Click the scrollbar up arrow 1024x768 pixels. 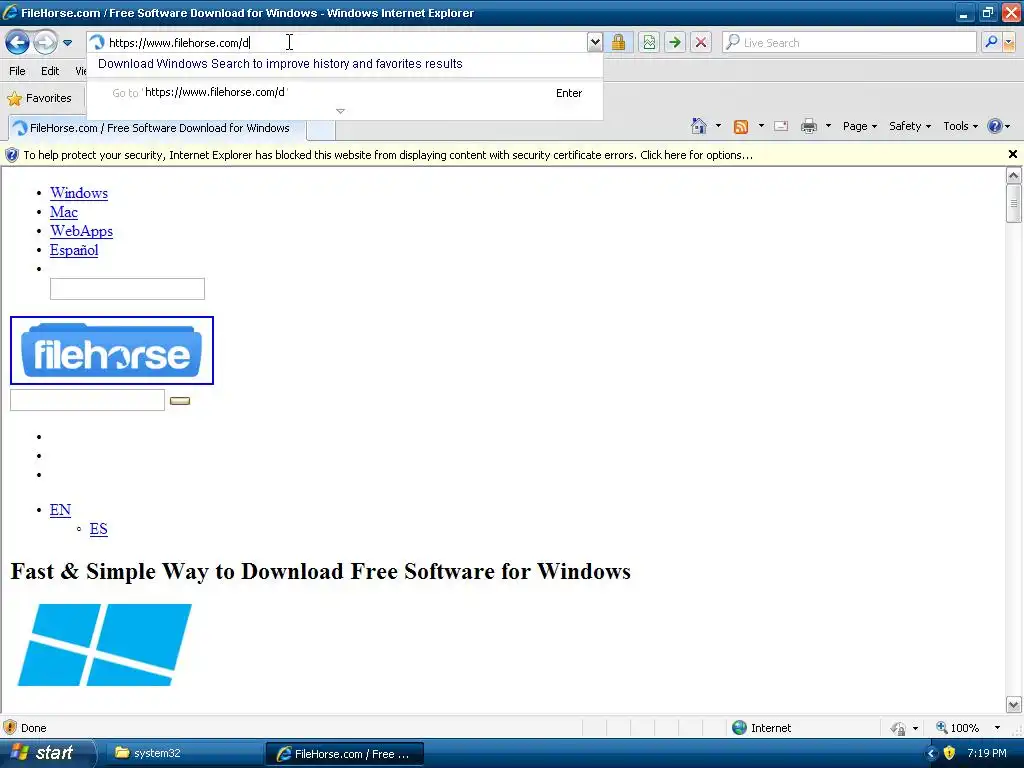click(1014, 175)
